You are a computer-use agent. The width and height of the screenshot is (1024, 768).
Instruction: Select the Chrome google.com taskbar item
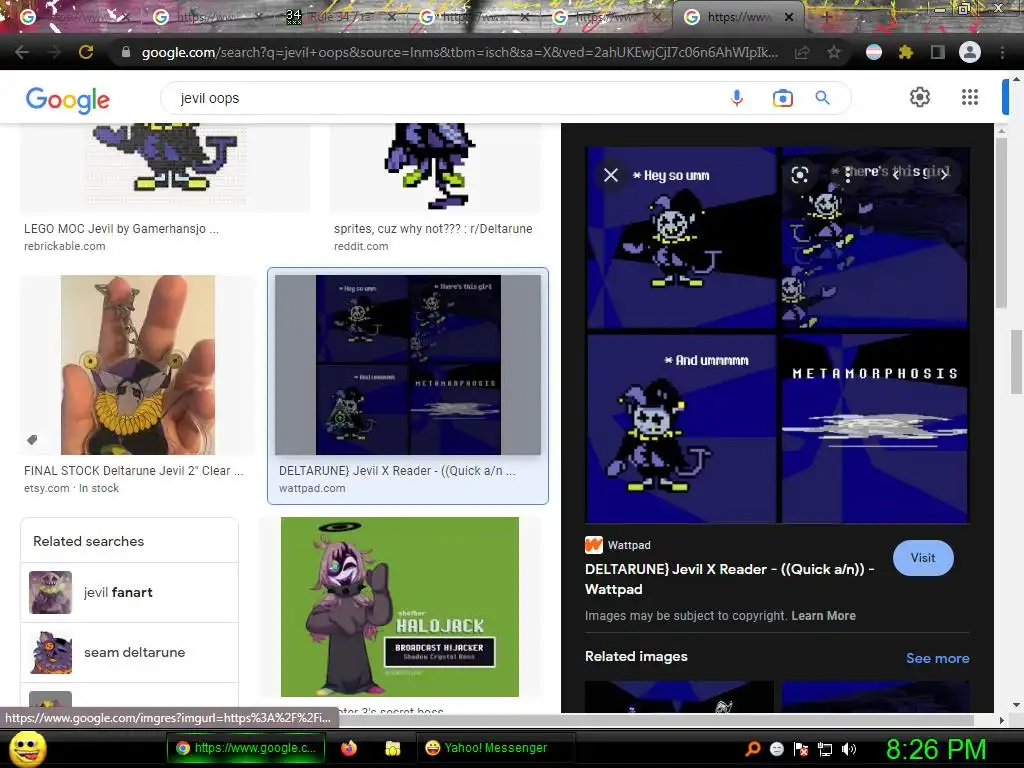pos(245,748)
